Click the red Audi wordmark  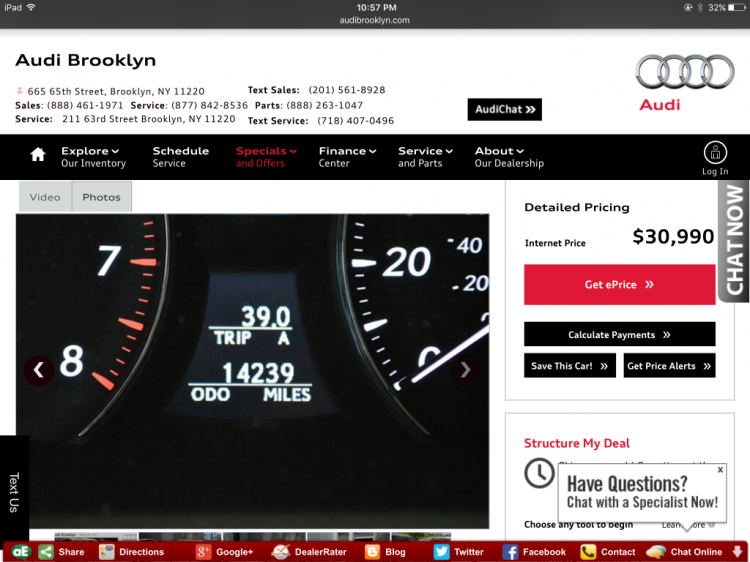click(660, 105)
